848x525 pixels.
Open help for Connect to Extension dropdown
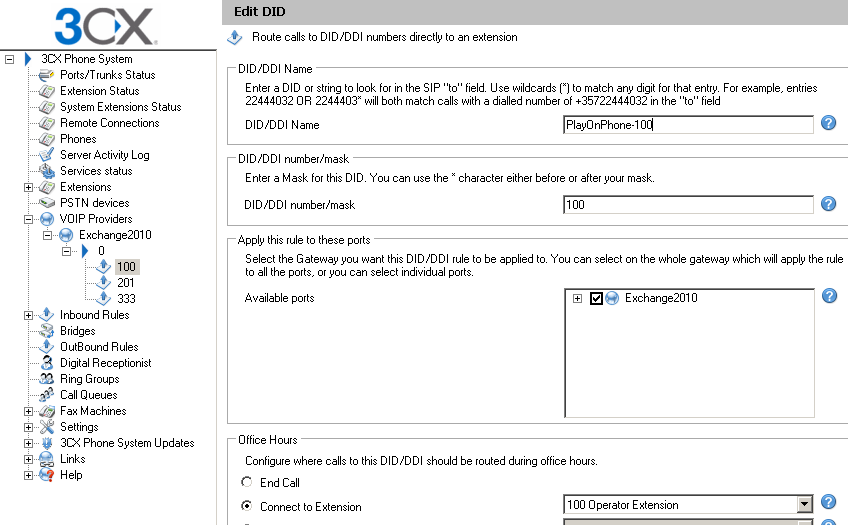click(829, 502)
